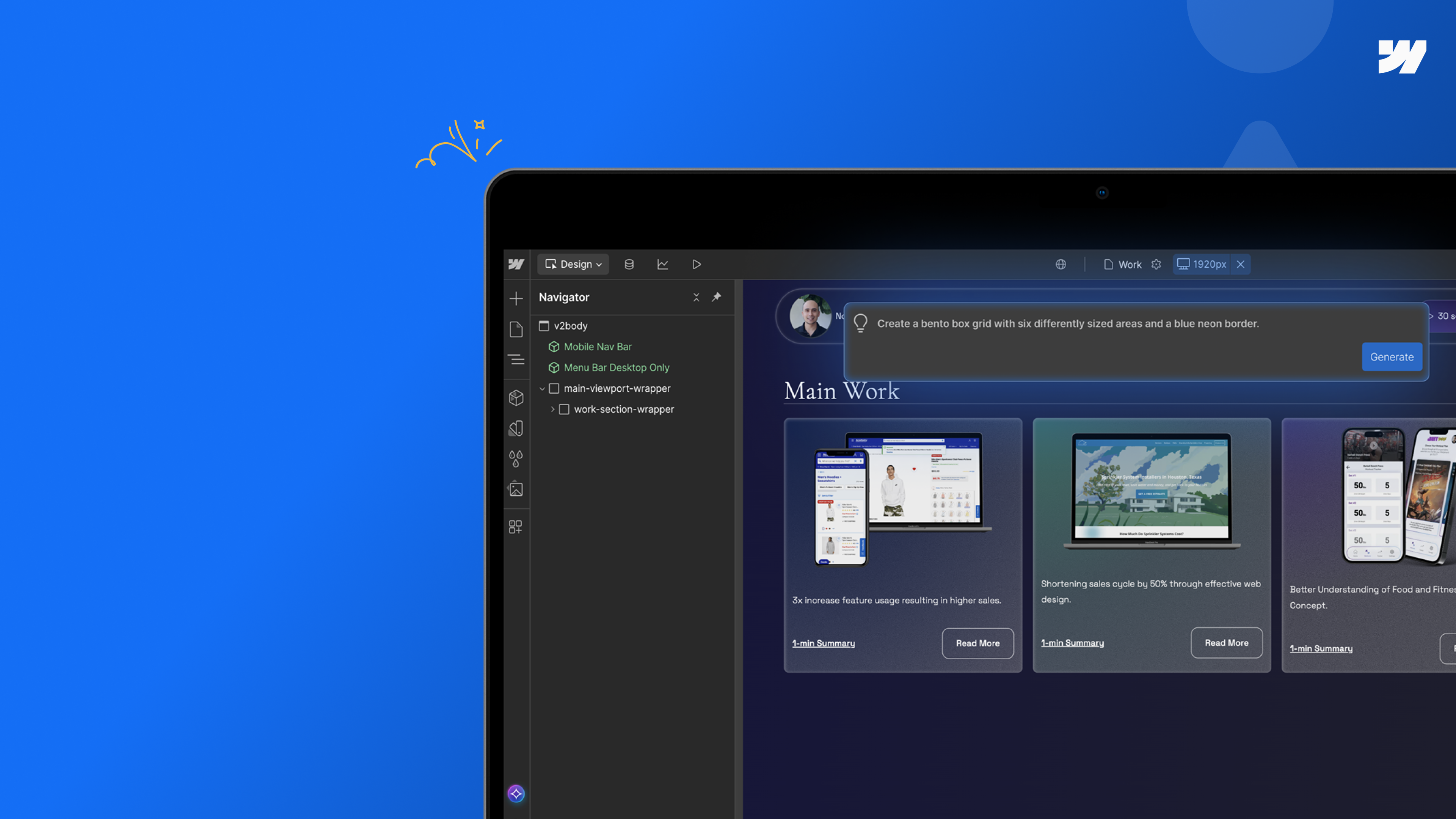This screenshot has width=1456, height=819.
Task: Open the Style Selectors paint icon
Action: [516, 428]
